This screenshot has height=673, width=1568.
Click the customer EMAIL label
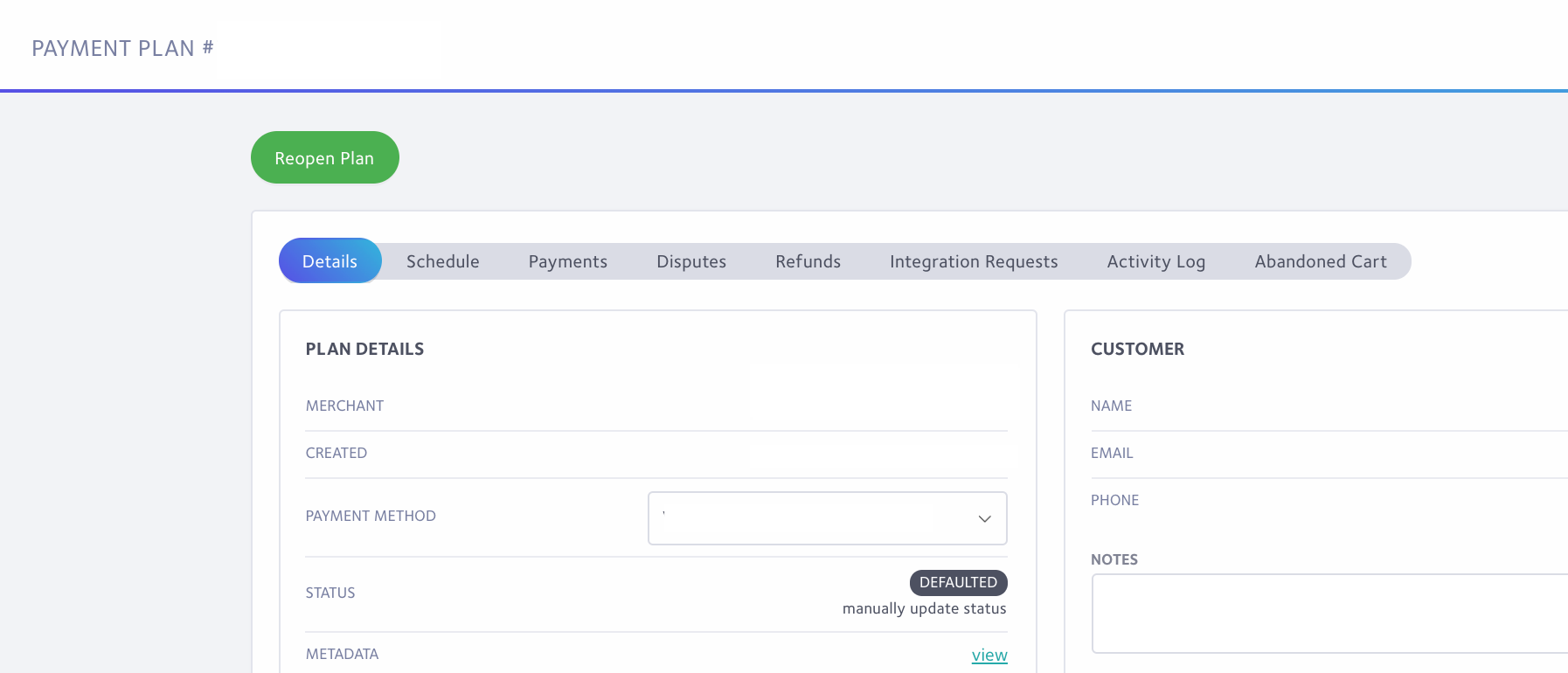click(x=1112, y=453)
